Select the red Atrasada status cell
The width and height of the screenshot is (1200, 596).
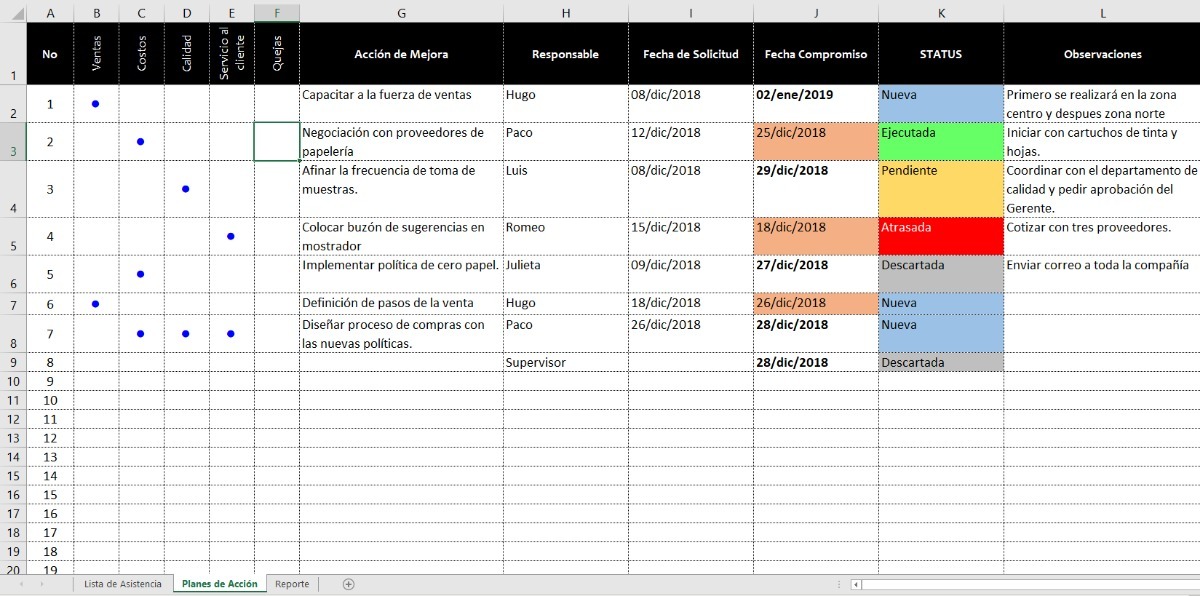pos(941,237)
